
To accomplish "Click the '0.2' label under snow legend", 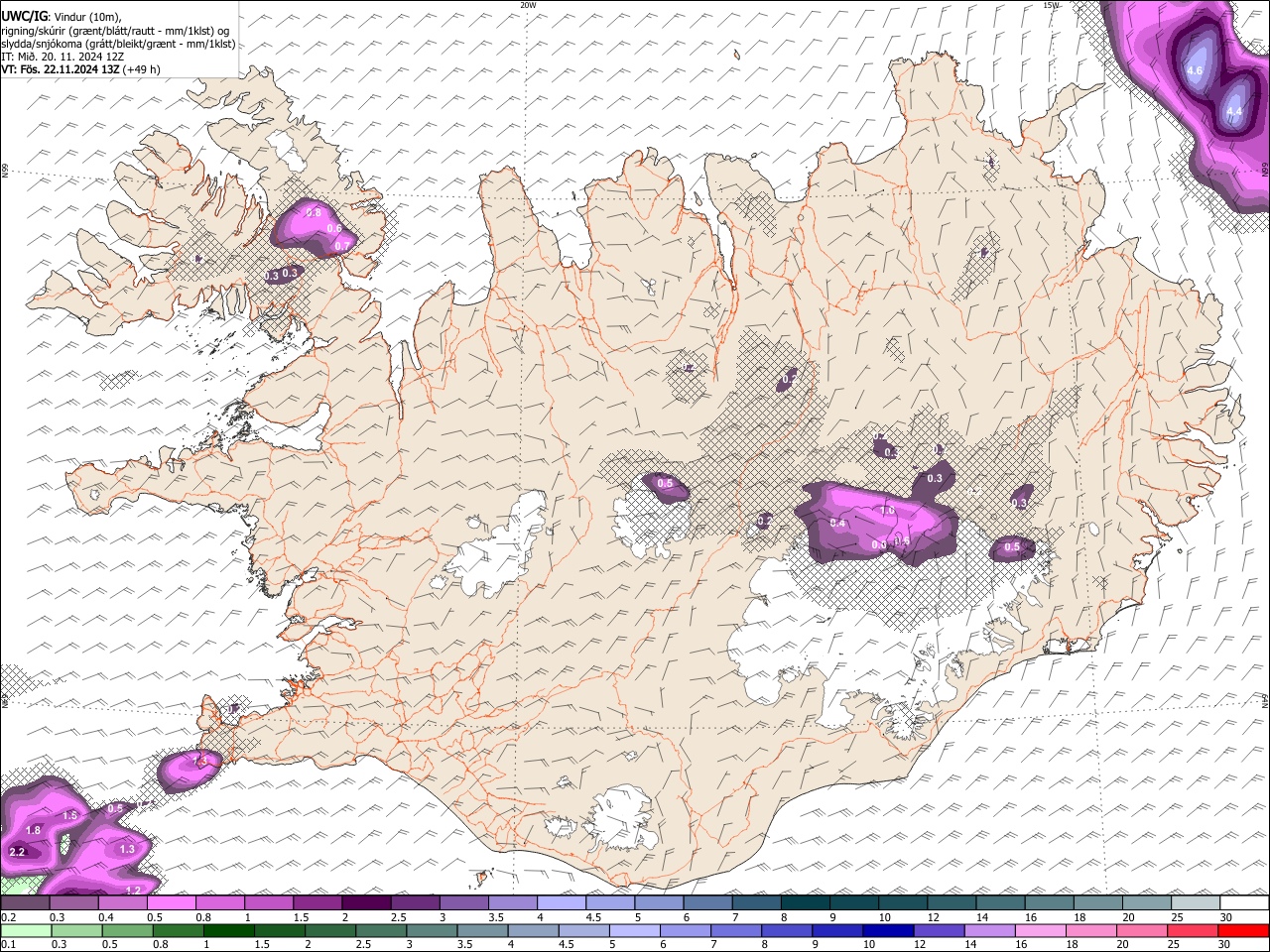I will [8, 917].
